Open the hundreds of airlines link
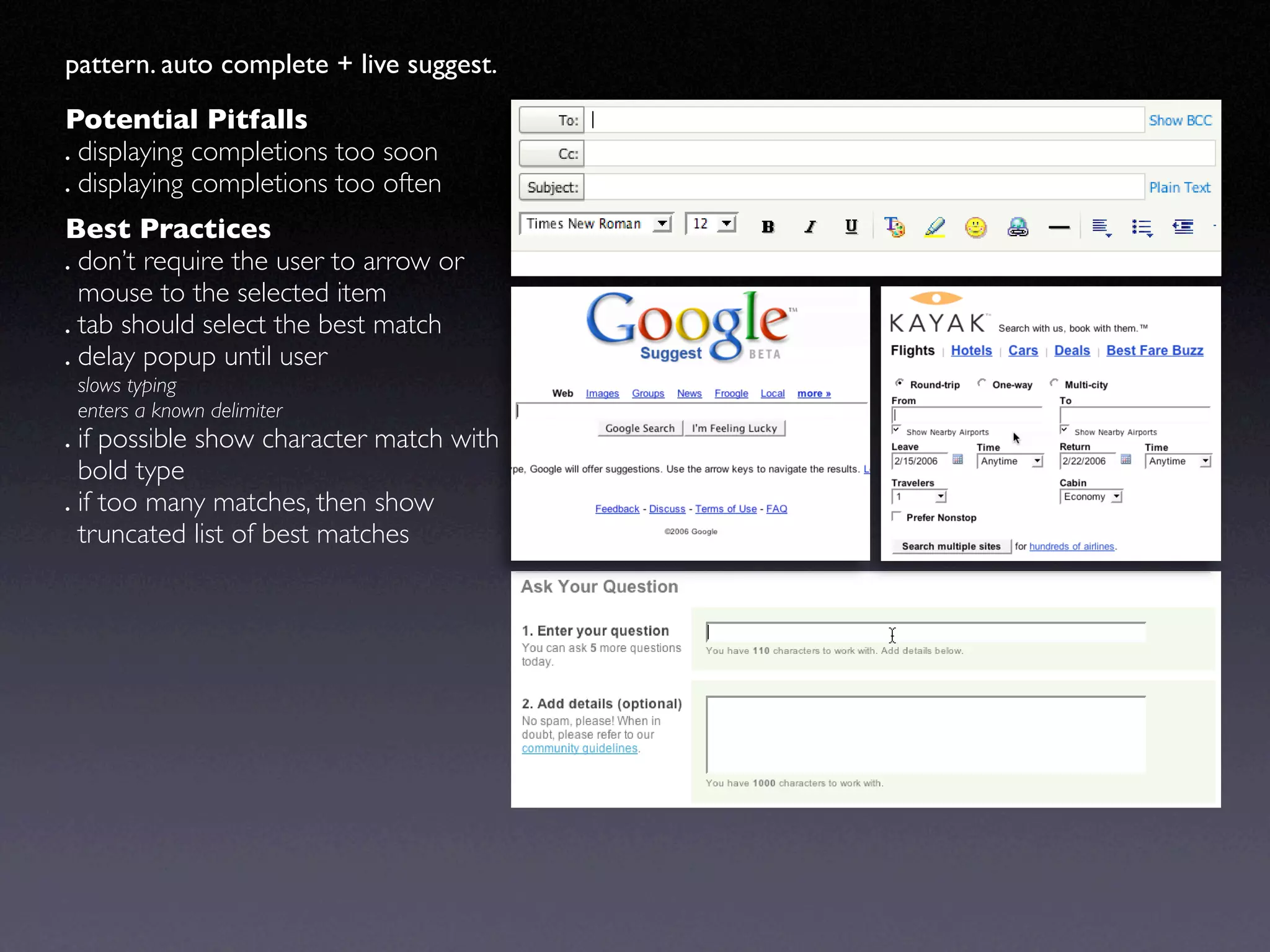This screenshot has height=952, width=1270. coord(1072,547)
